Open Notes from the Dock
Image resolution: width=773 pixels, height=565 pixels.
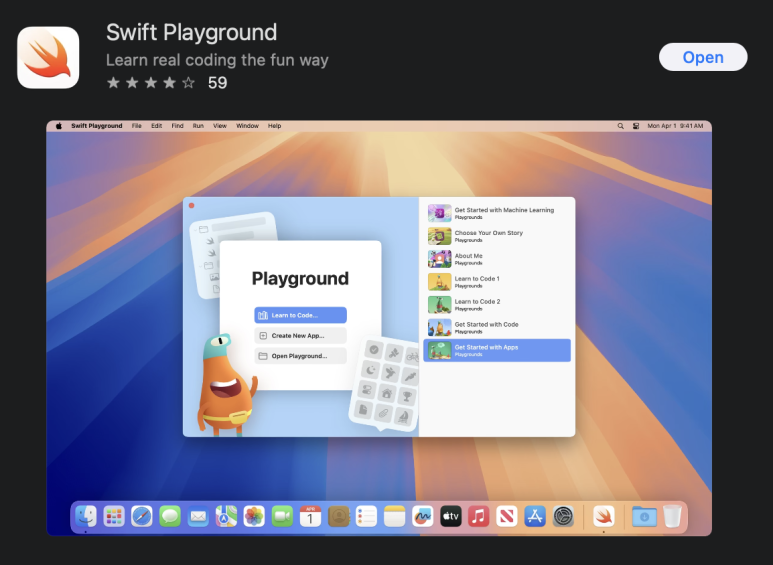394,516
